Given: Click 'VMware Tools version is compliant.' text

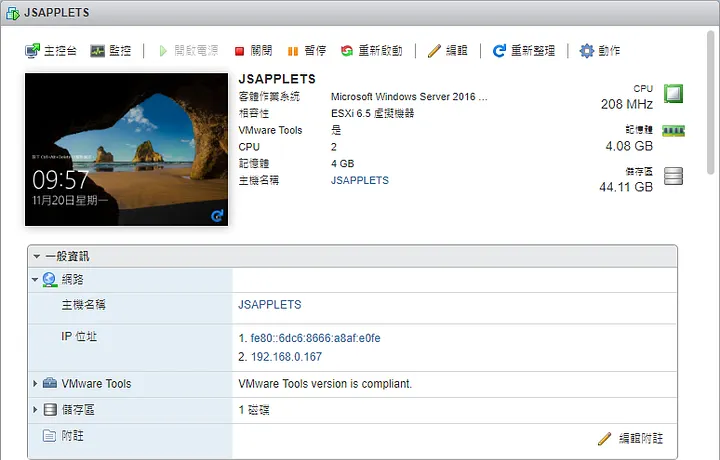Looking at the screenshot, I should [325, 383].
